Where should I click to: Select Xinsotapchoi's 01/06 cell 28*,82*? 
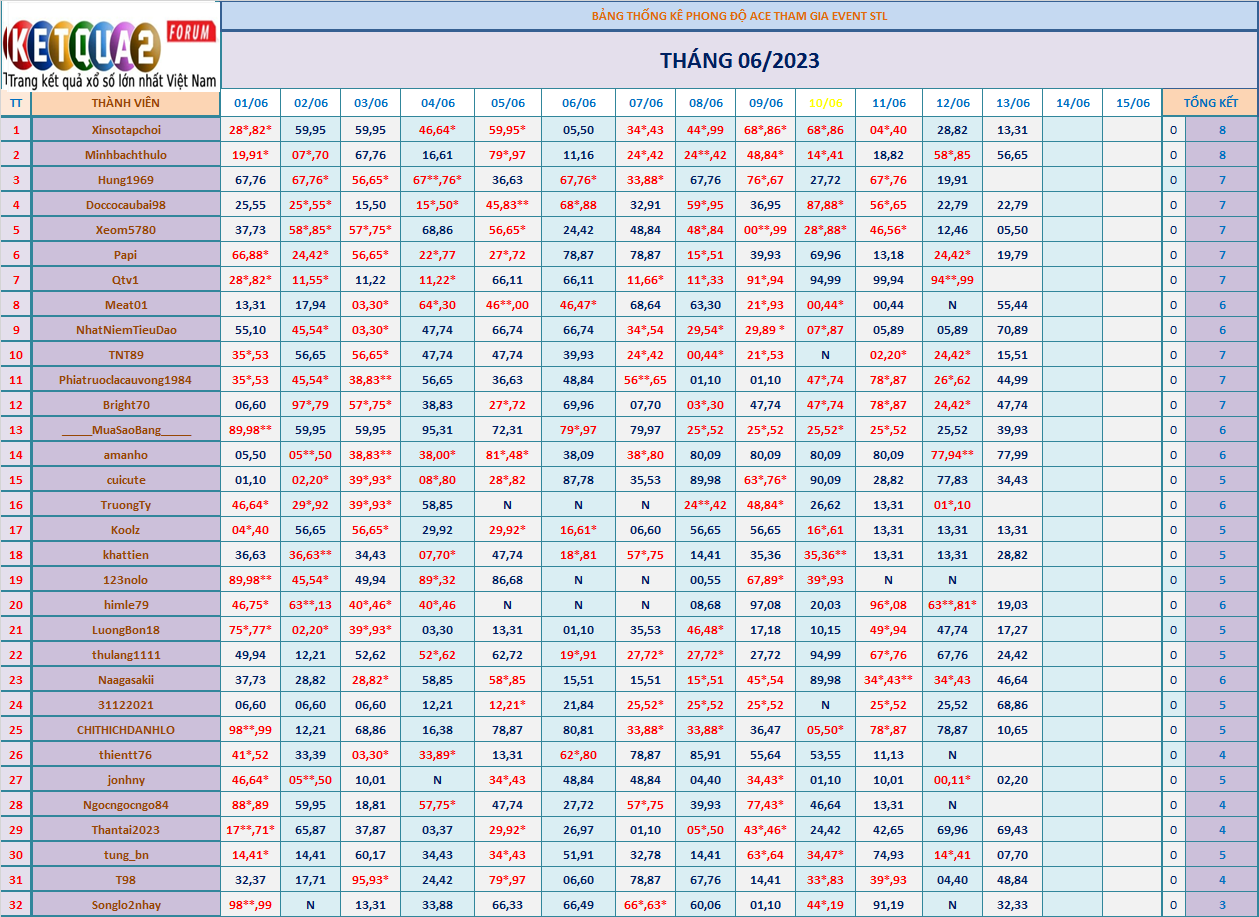click(x=251, y=130)
